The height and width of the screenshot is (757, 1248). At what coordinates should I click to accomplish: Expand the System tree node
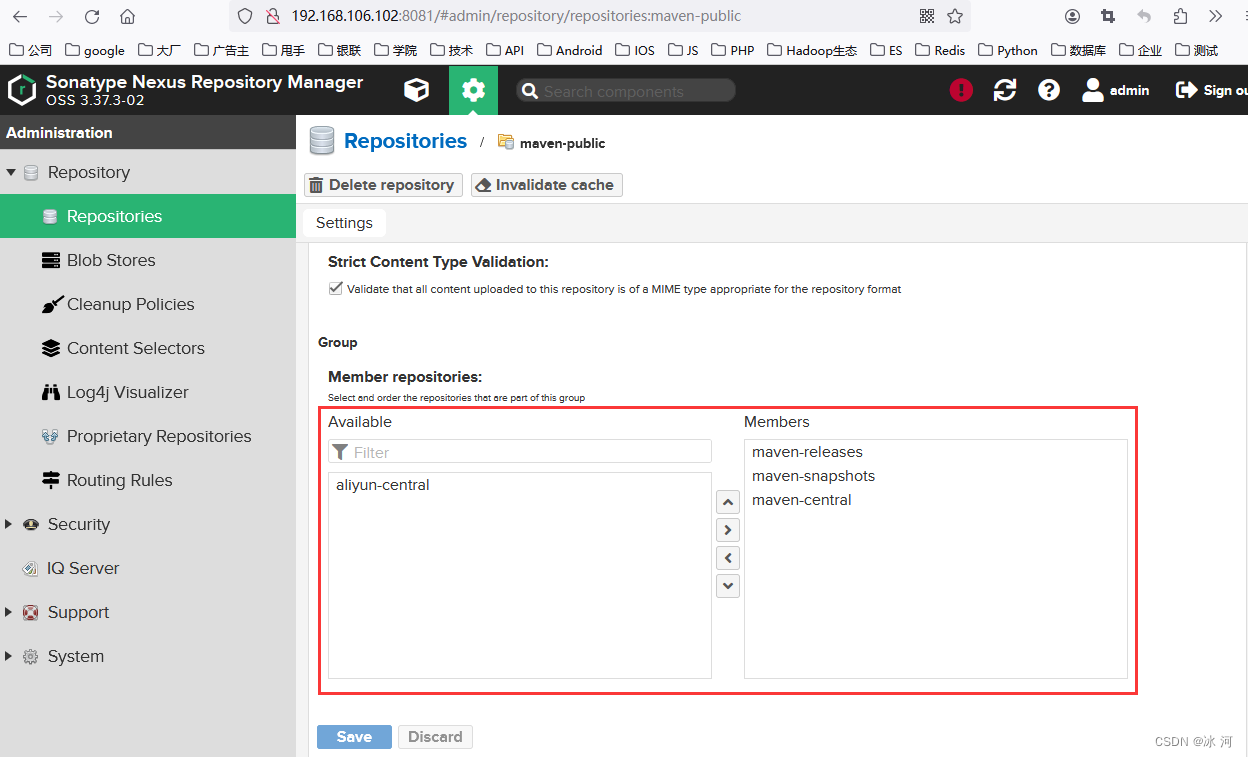10,656
